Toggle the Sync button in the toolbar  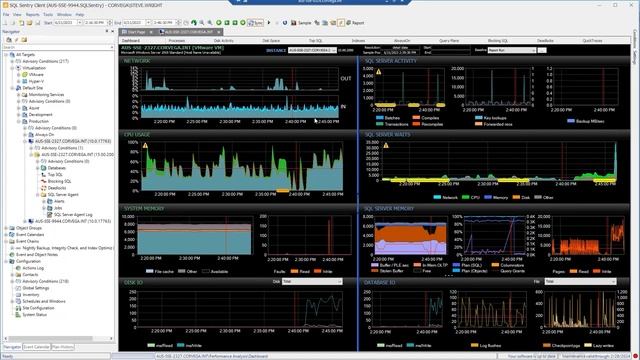256,23
